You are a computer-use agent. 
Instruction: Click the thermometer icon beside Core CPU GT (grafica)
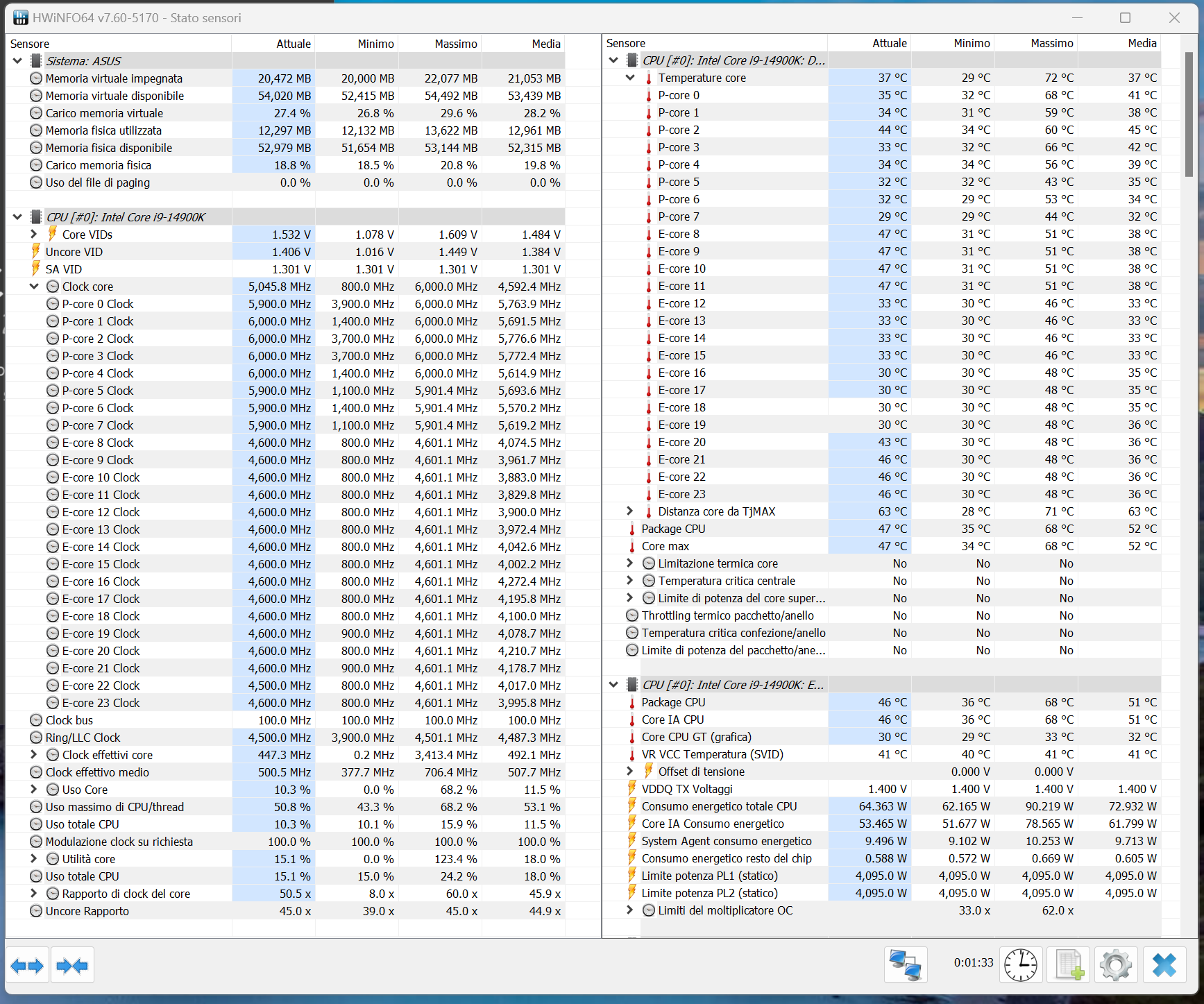[x=632, y=737]
